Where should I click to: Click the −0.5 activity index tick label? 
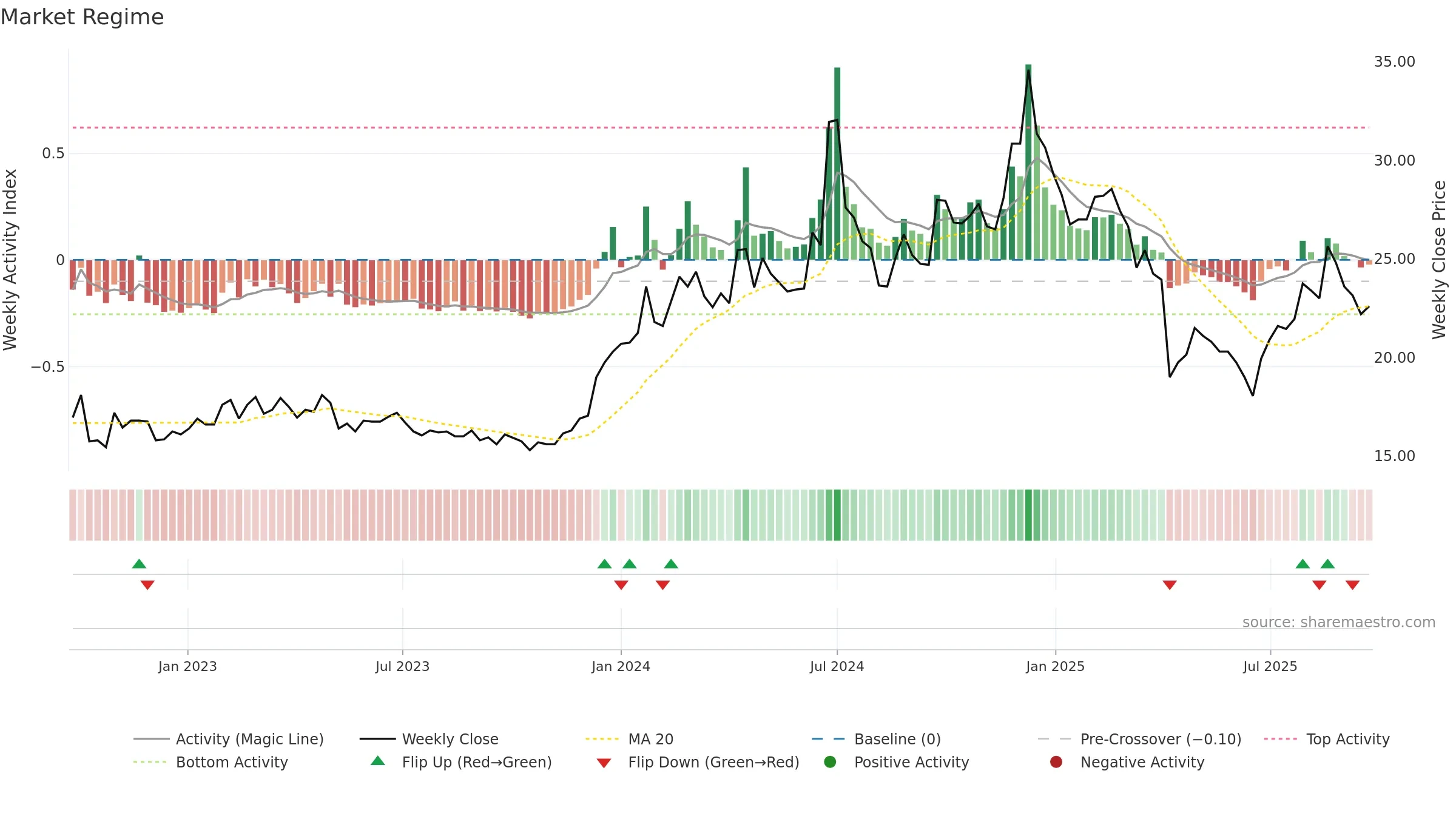click(47, 367)
